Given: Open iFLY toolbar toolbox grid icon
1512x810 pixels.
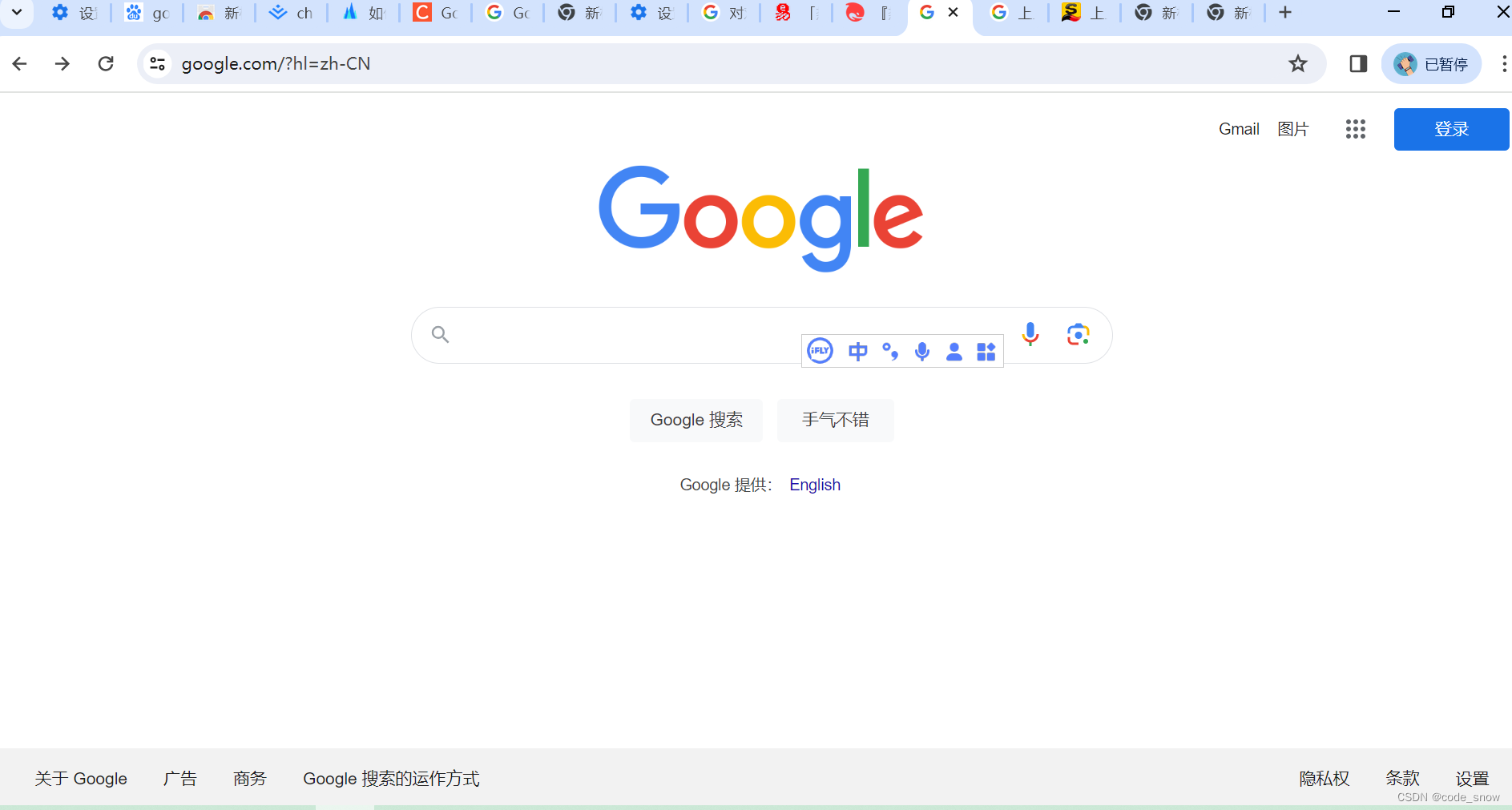Looking at the screenshot, I should [986, 352].
